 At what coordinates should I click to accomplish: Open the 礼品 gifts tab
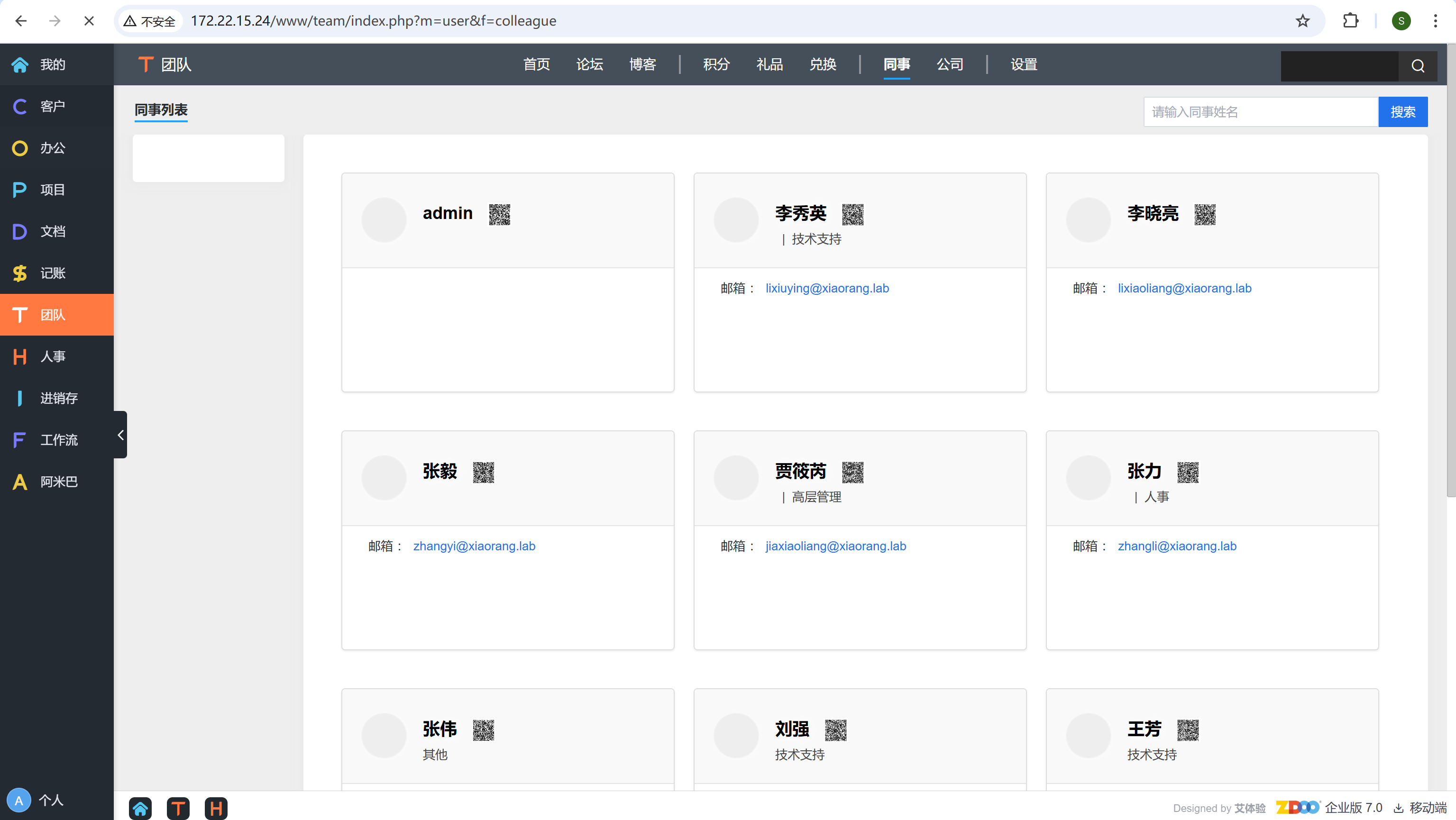769,64
